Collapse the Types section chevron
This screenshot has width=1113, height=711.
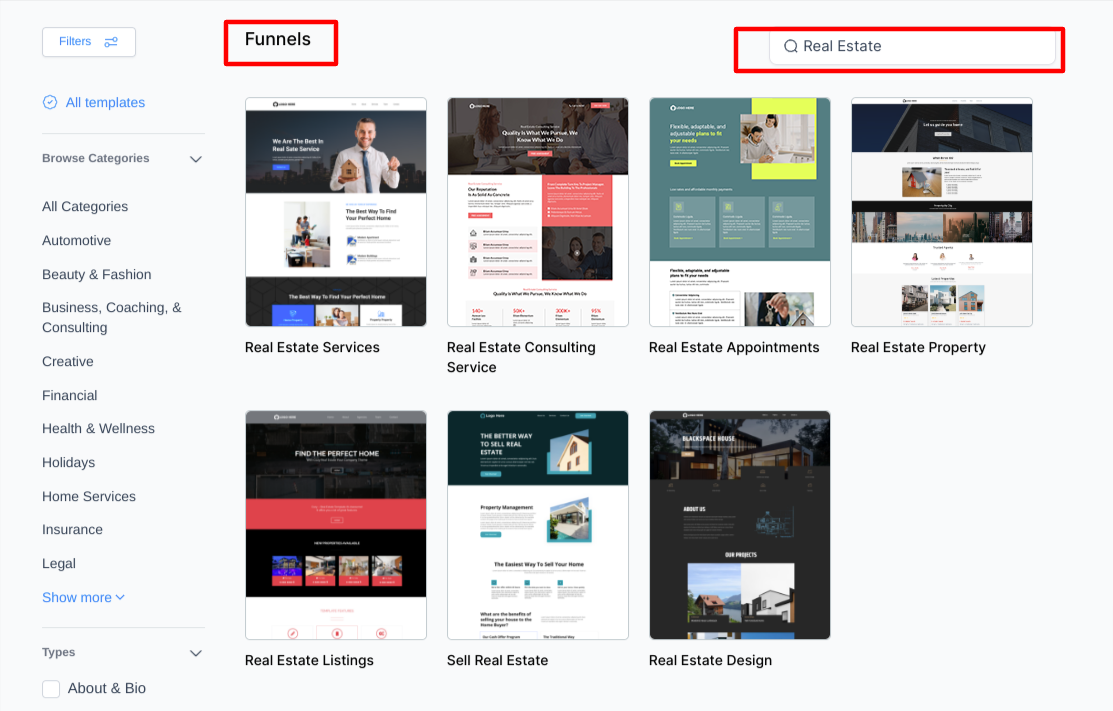coord(196,653)
